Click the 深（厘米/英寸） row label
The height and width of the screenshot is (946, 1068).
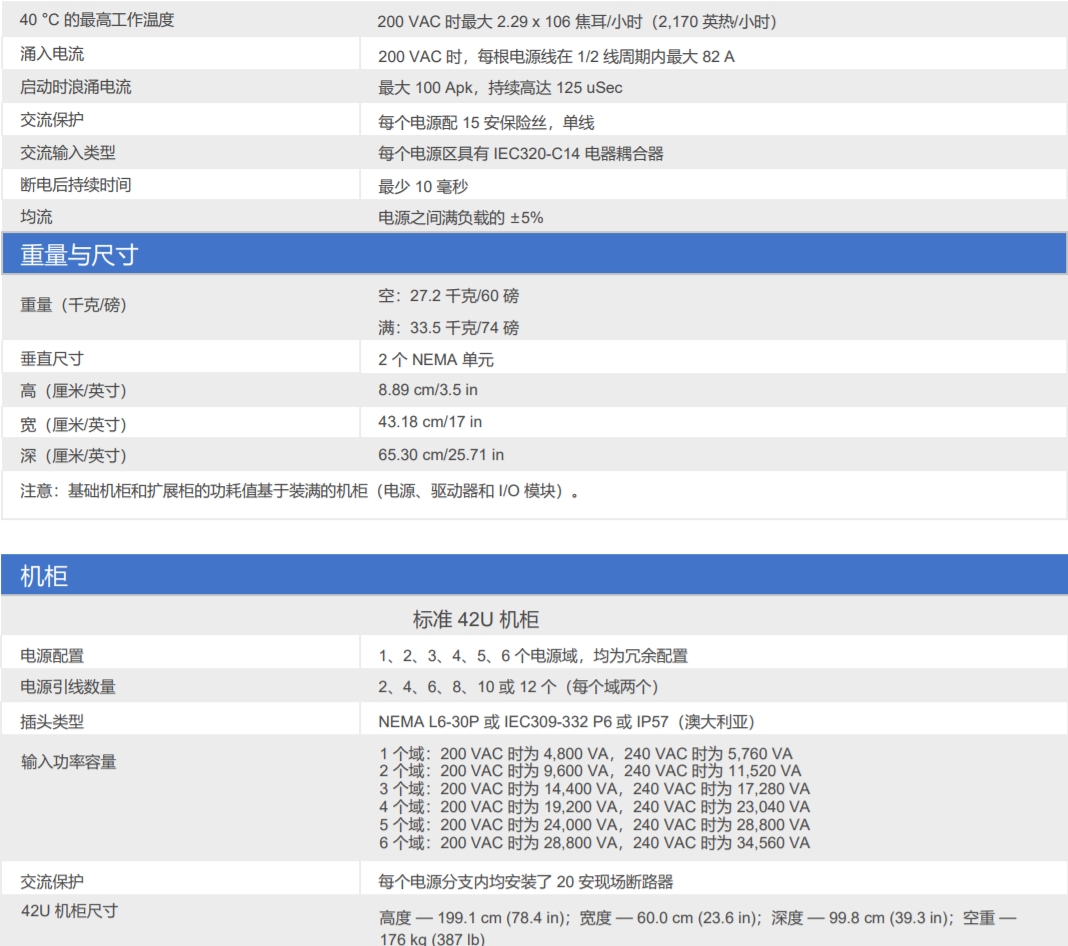click(x=74, y=456)
